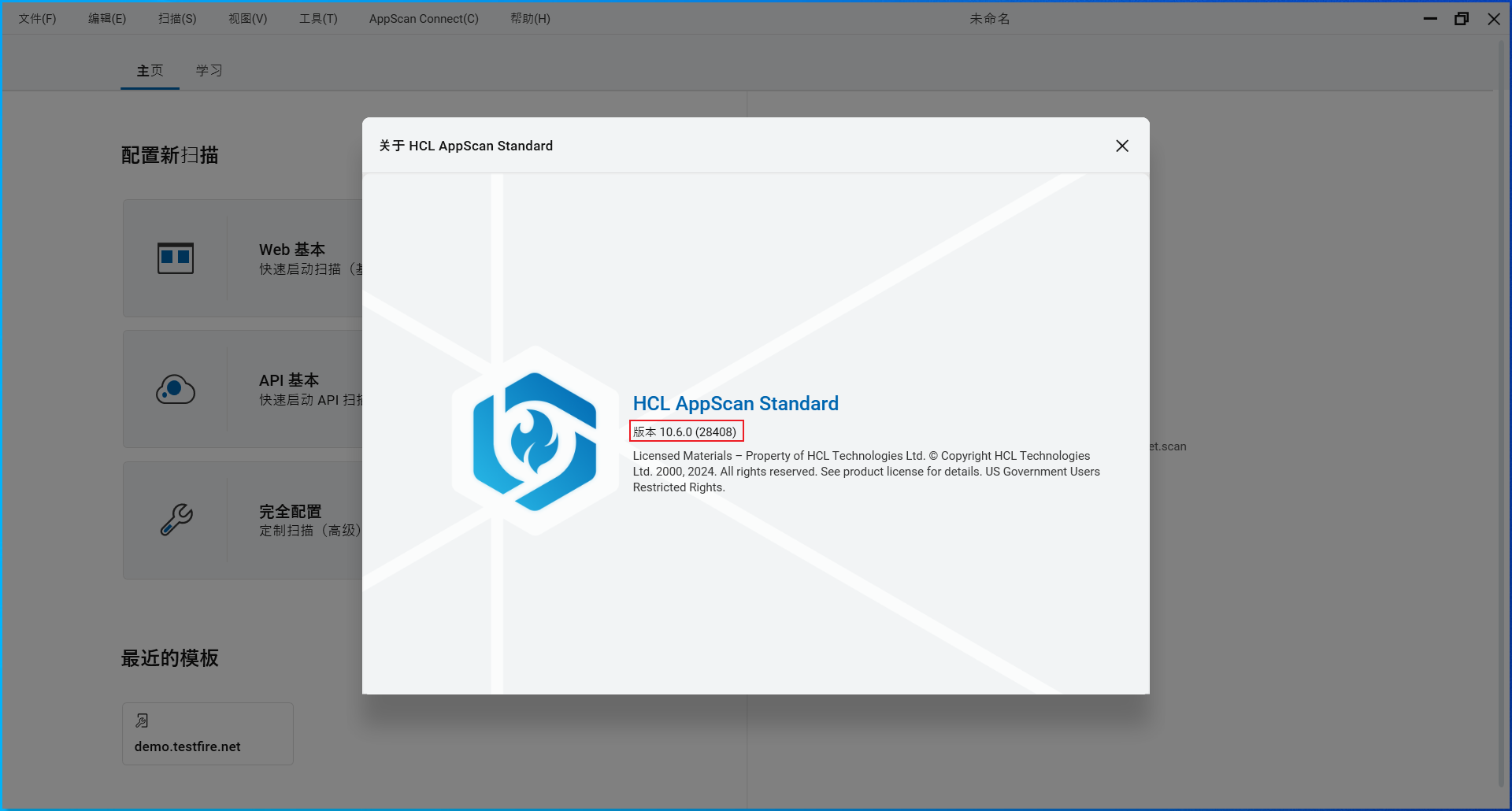Image resolution: width=1512 pixels, height=811 pixels.
Task: Open the 视图(V) menu
Action: click(x=248, y=18)
